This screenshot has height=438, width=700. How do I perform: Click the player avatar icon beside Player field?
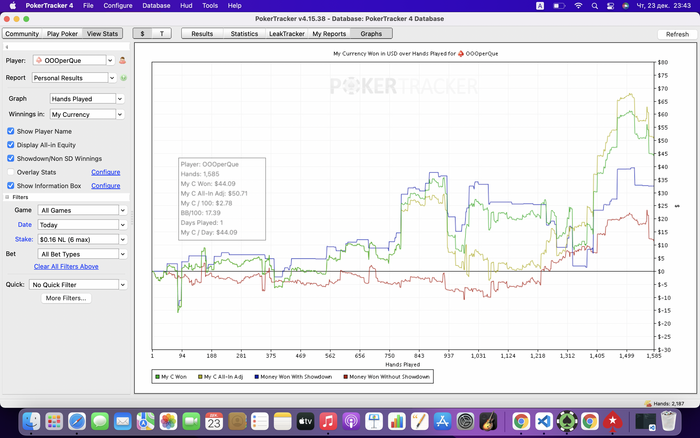tap(122, 60)
